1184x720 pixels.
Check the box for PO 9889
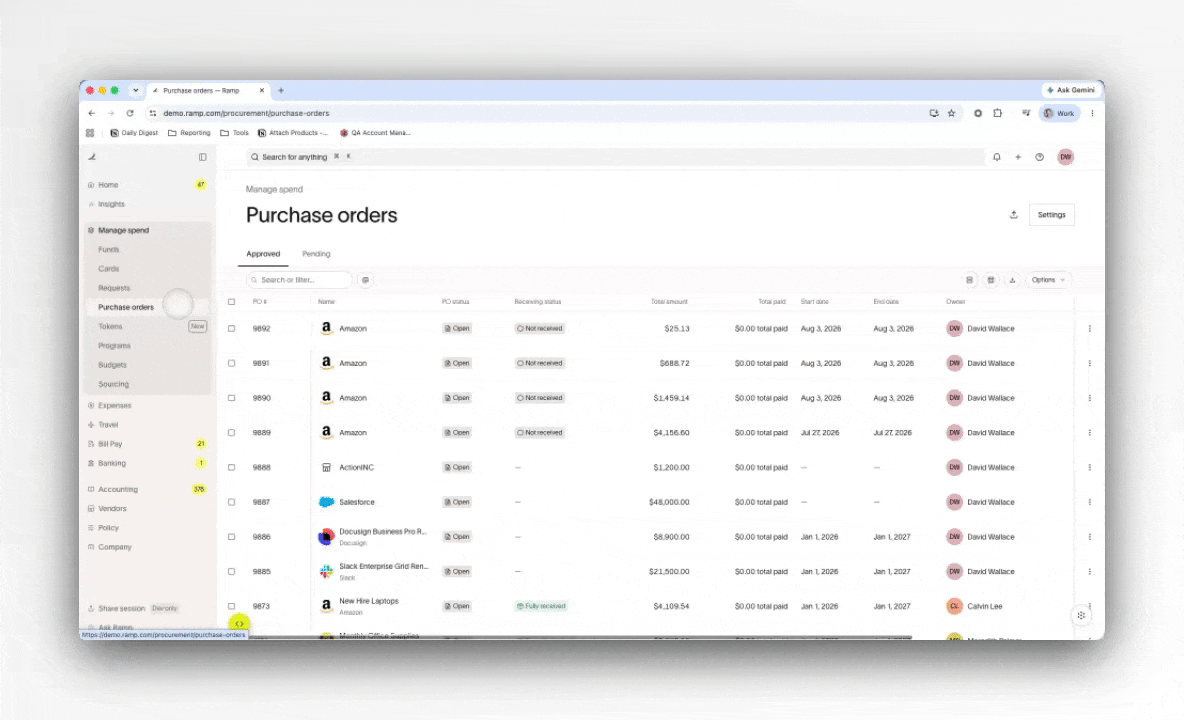pos(232,432)
